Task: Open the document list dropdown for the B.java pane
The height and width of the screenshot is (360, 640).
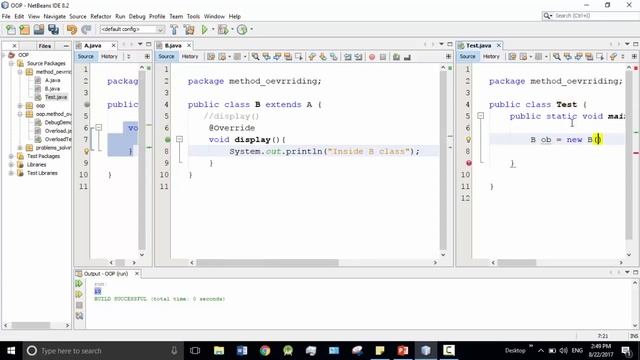Action: pos(441,44)
